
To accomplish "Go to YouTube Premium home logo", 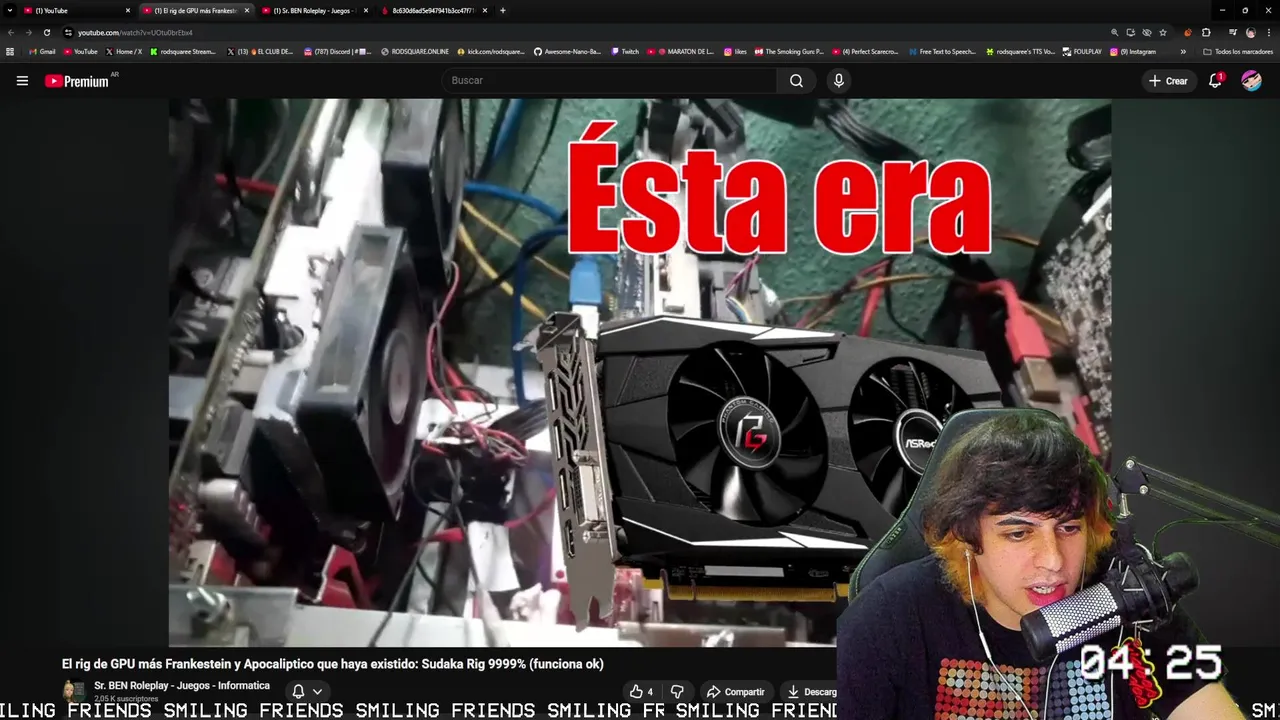I will click(78, 81).
